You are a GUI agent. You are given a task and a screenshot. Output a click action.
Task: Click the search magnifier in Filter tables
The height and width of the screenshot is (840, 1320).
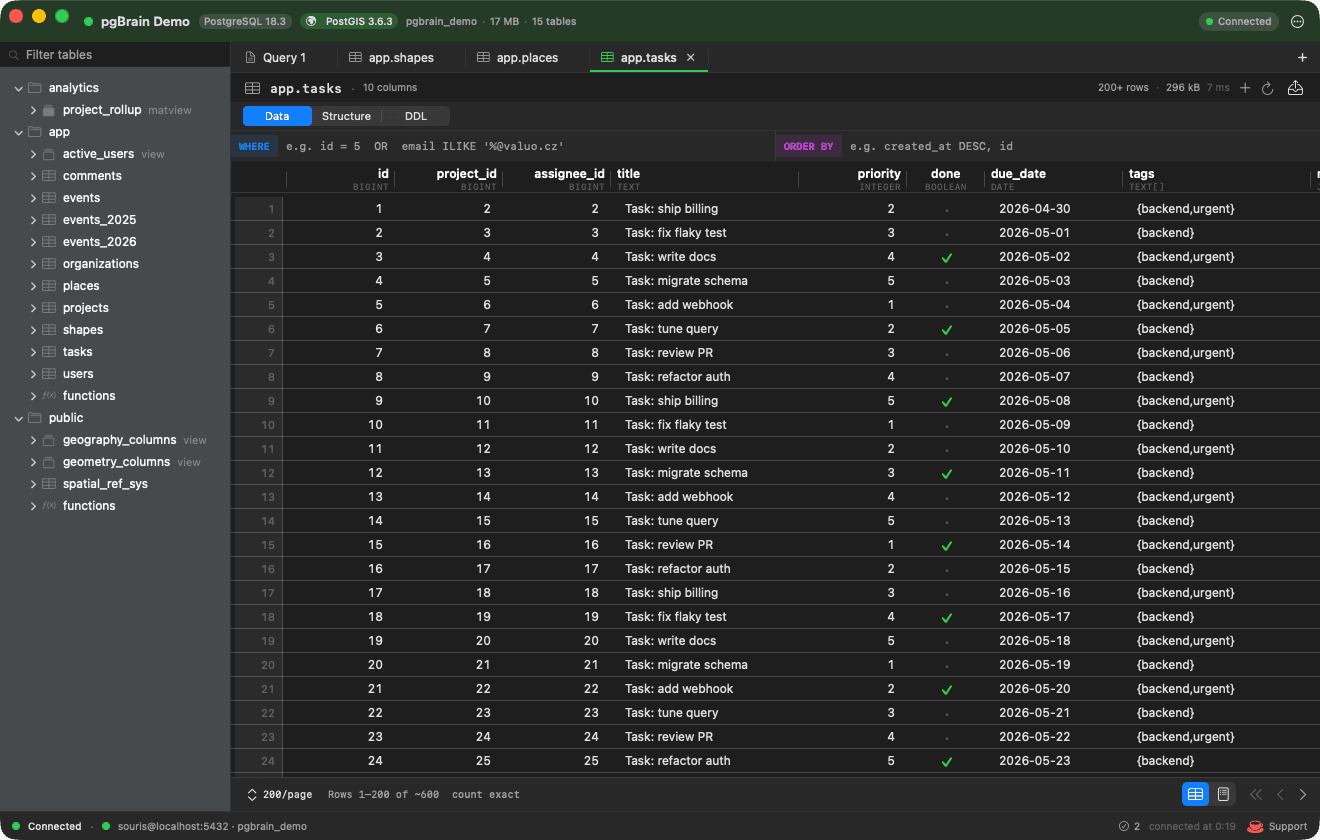coord(13,55)
